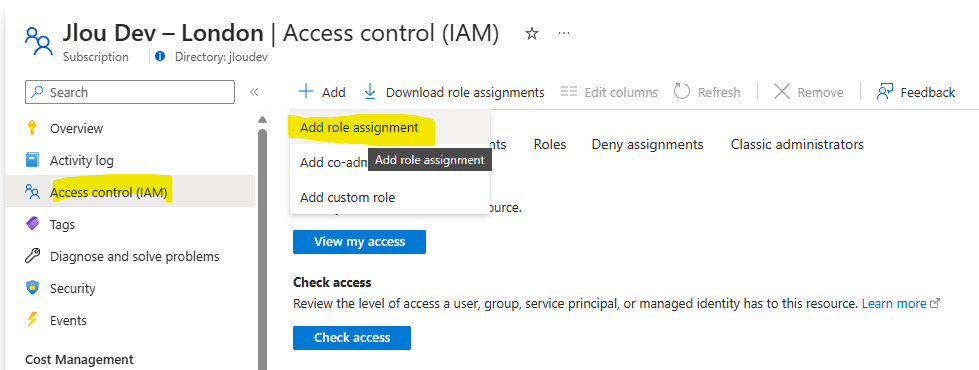Screen dimensions: 979x370
Task: Switch to the Roles tab
Action: (x=550, y=144)
